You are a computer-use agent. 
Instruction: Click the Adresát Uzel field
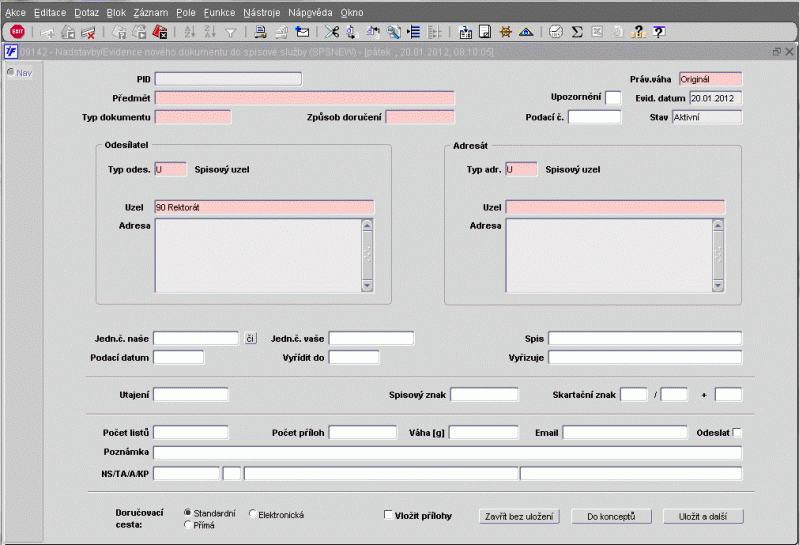[x=615, y=207]
